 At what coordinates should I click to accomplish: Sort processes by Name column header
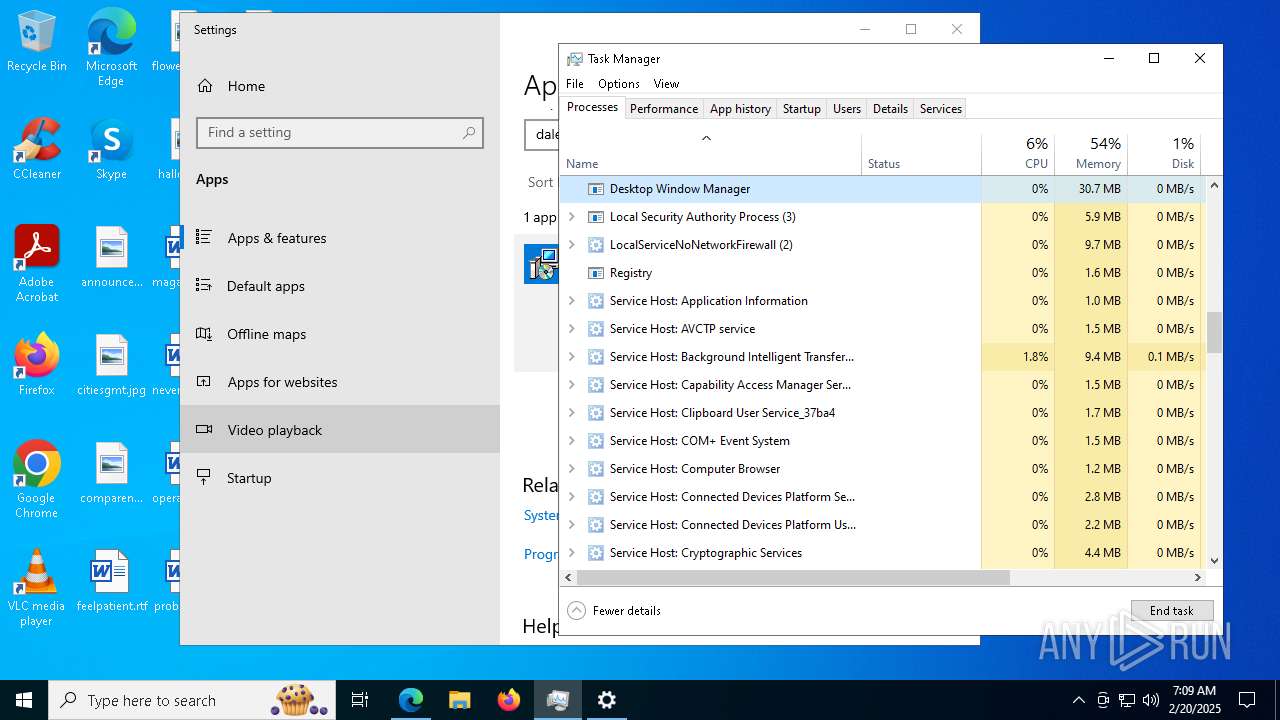[x=711, y=154]
